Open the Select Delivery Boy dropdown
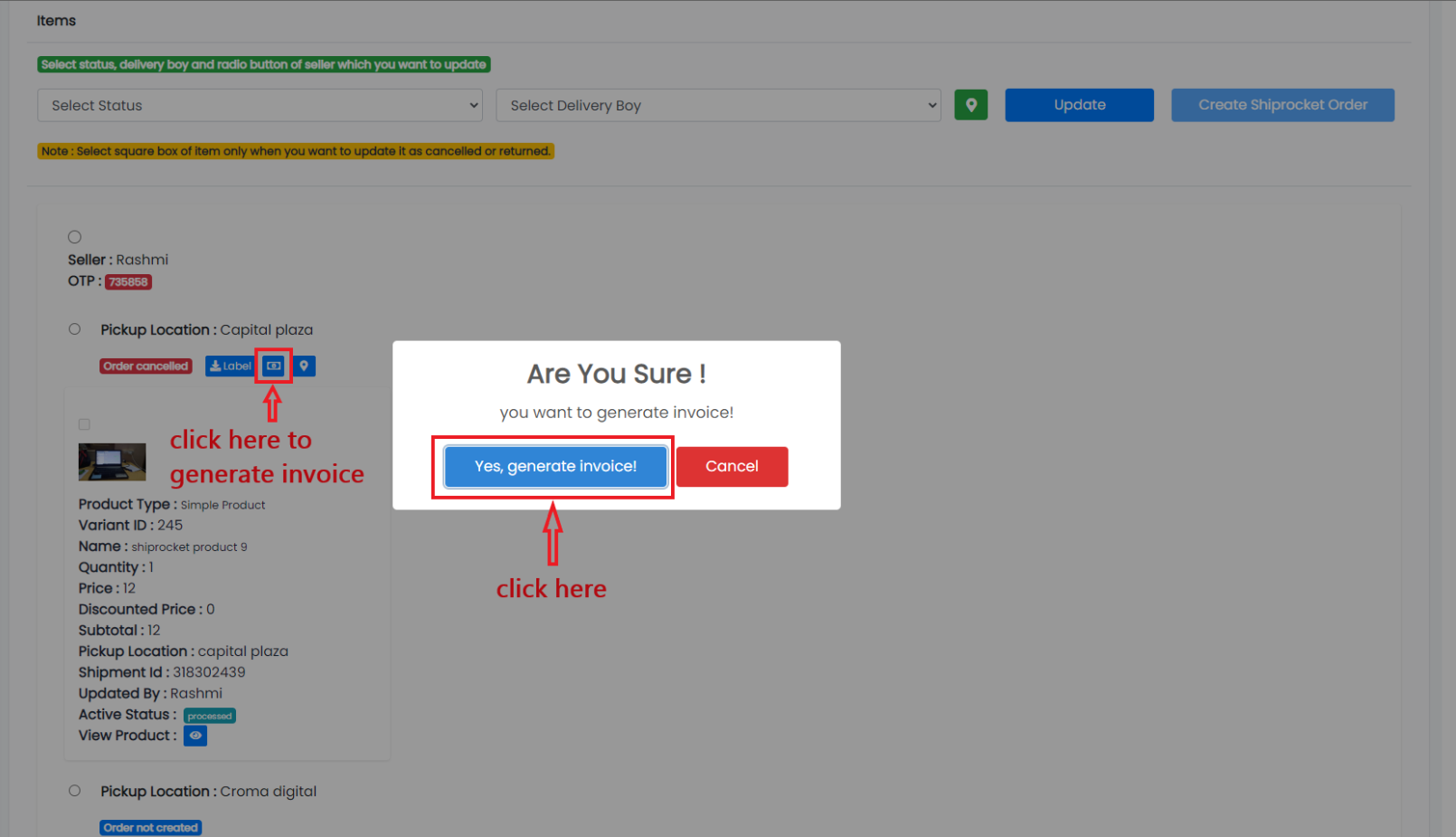The height and width of the screenshot is (837, 1456). tap(718, 105)
